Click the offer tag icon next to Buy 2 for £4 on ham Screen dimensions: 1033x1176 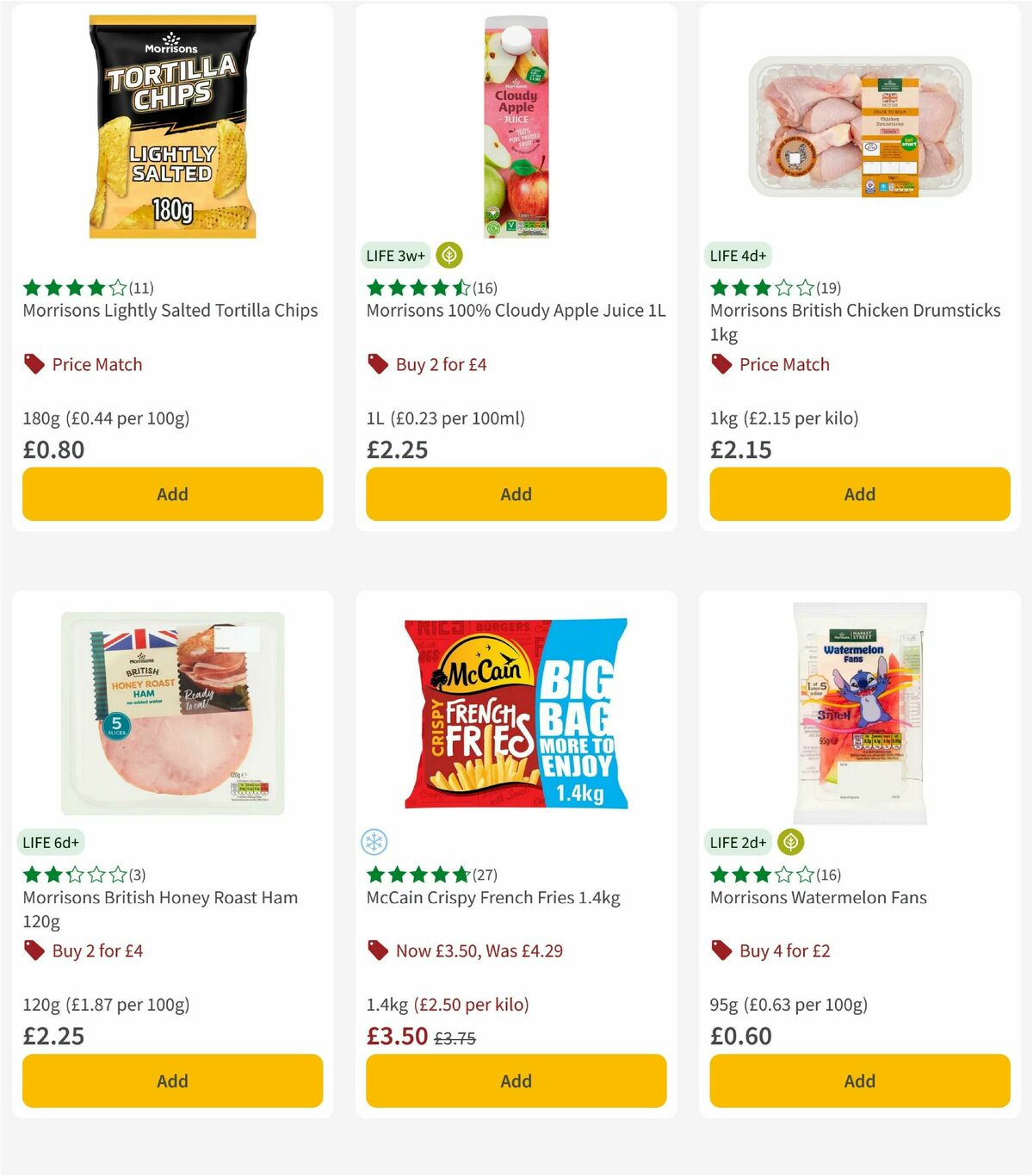click(x=34, y=950)
